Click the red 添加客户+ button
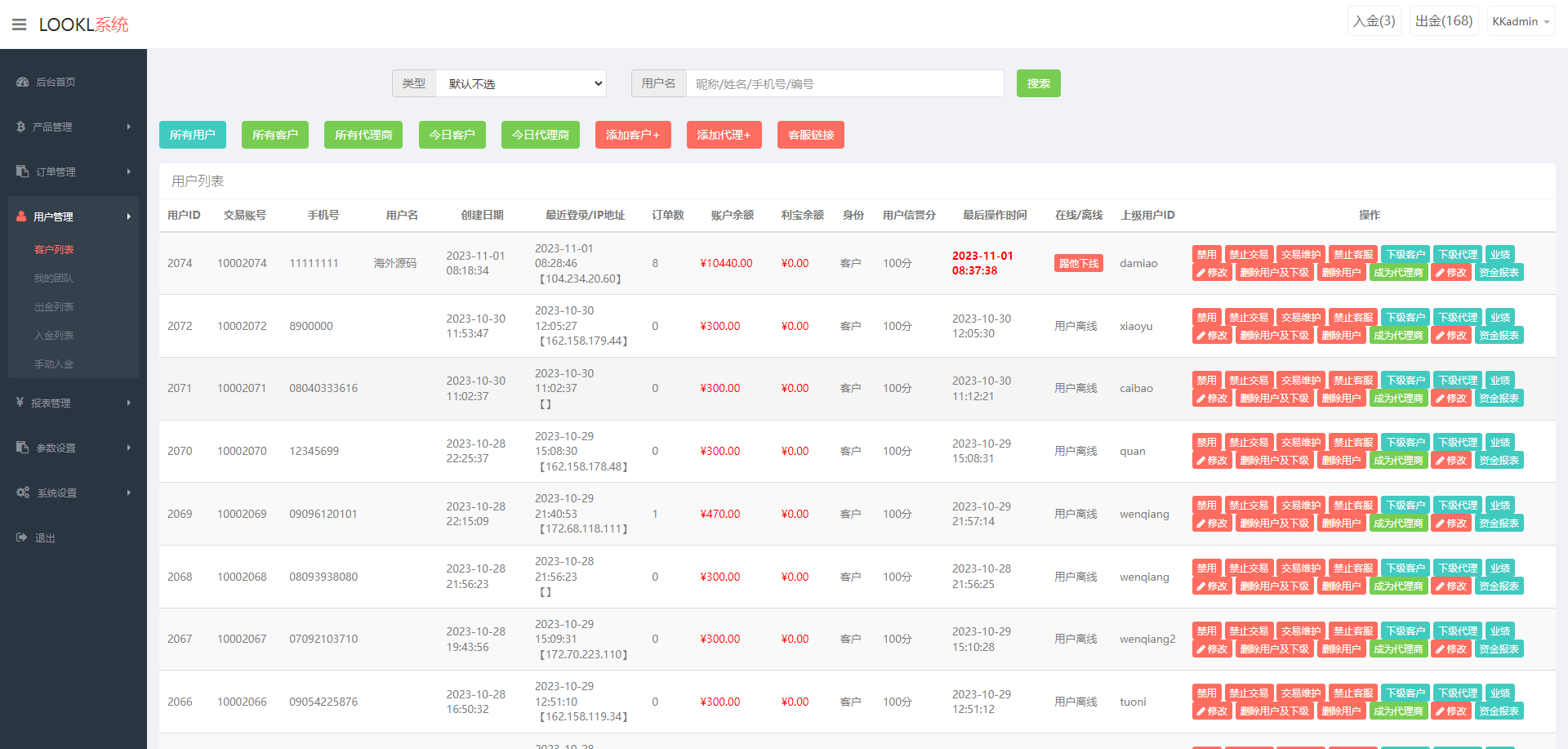This screenshot has width=1568, height=749. [x=633, y=134]
